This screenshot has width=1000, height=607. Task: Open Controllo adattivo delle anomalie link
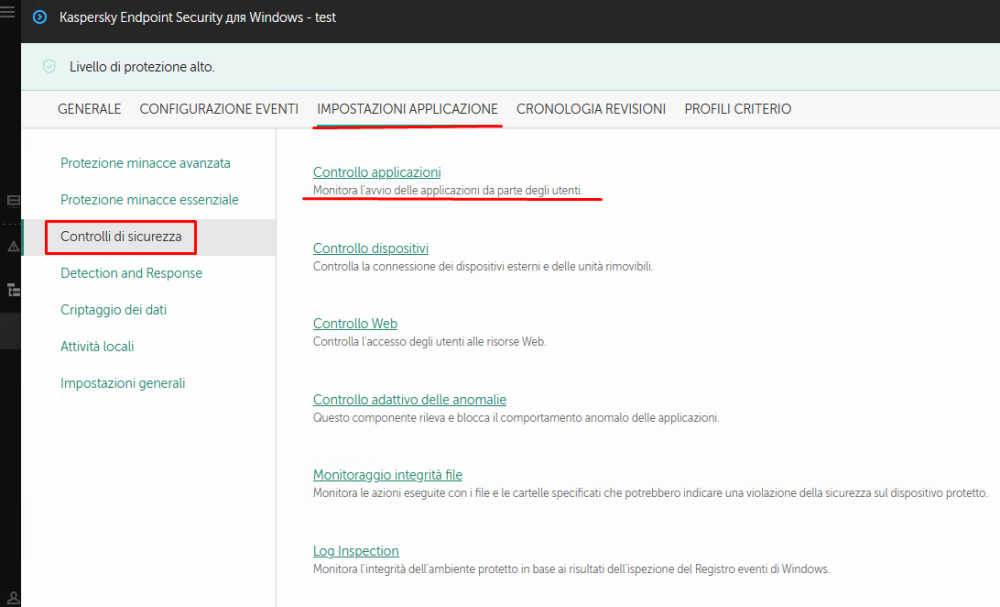(x=409, y=400)
